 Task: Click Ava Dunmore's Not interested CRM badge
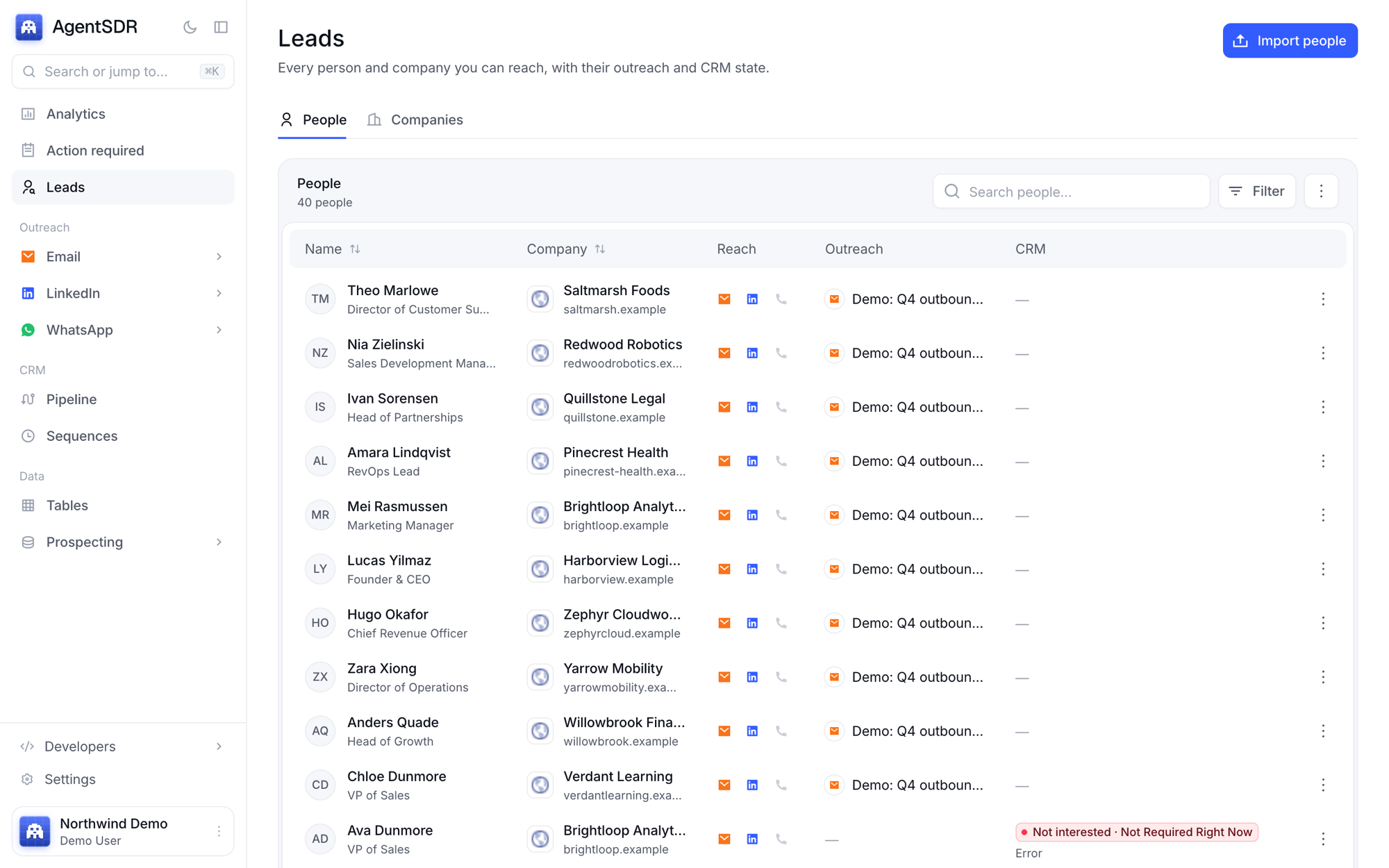click(x=1137, y=832)
